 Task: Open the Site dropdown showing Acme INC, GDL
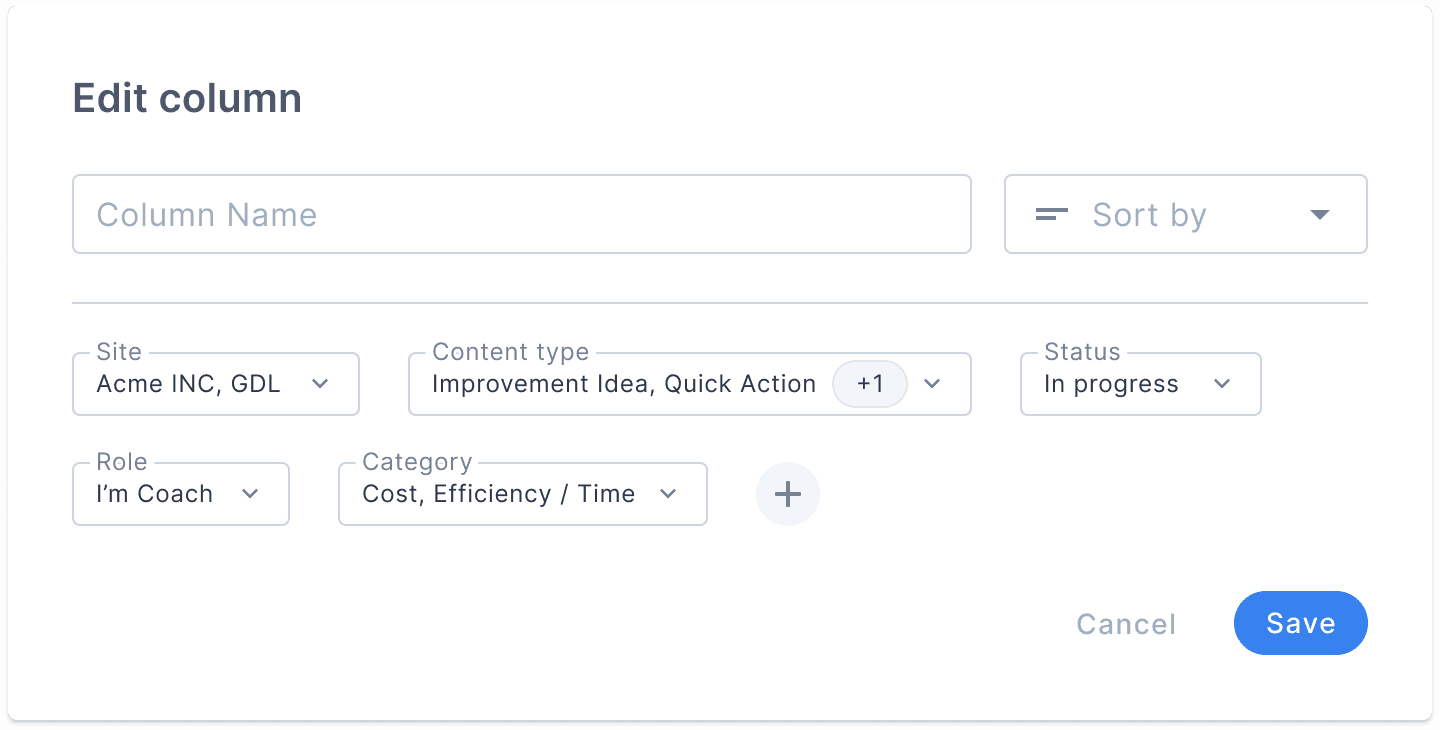(216, 384)
